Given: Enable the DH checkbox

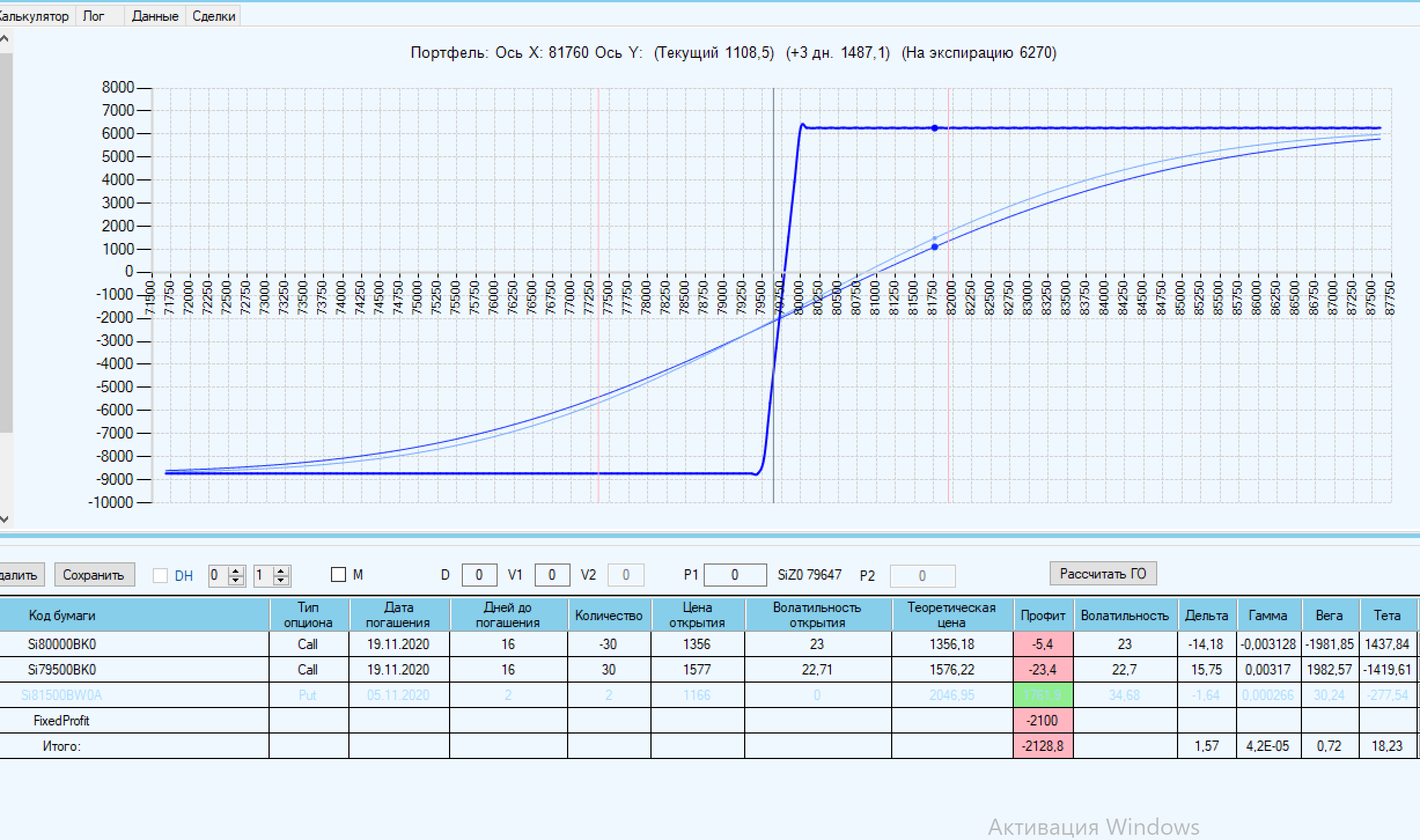Looking at the screenshot, I should [160, 576].
